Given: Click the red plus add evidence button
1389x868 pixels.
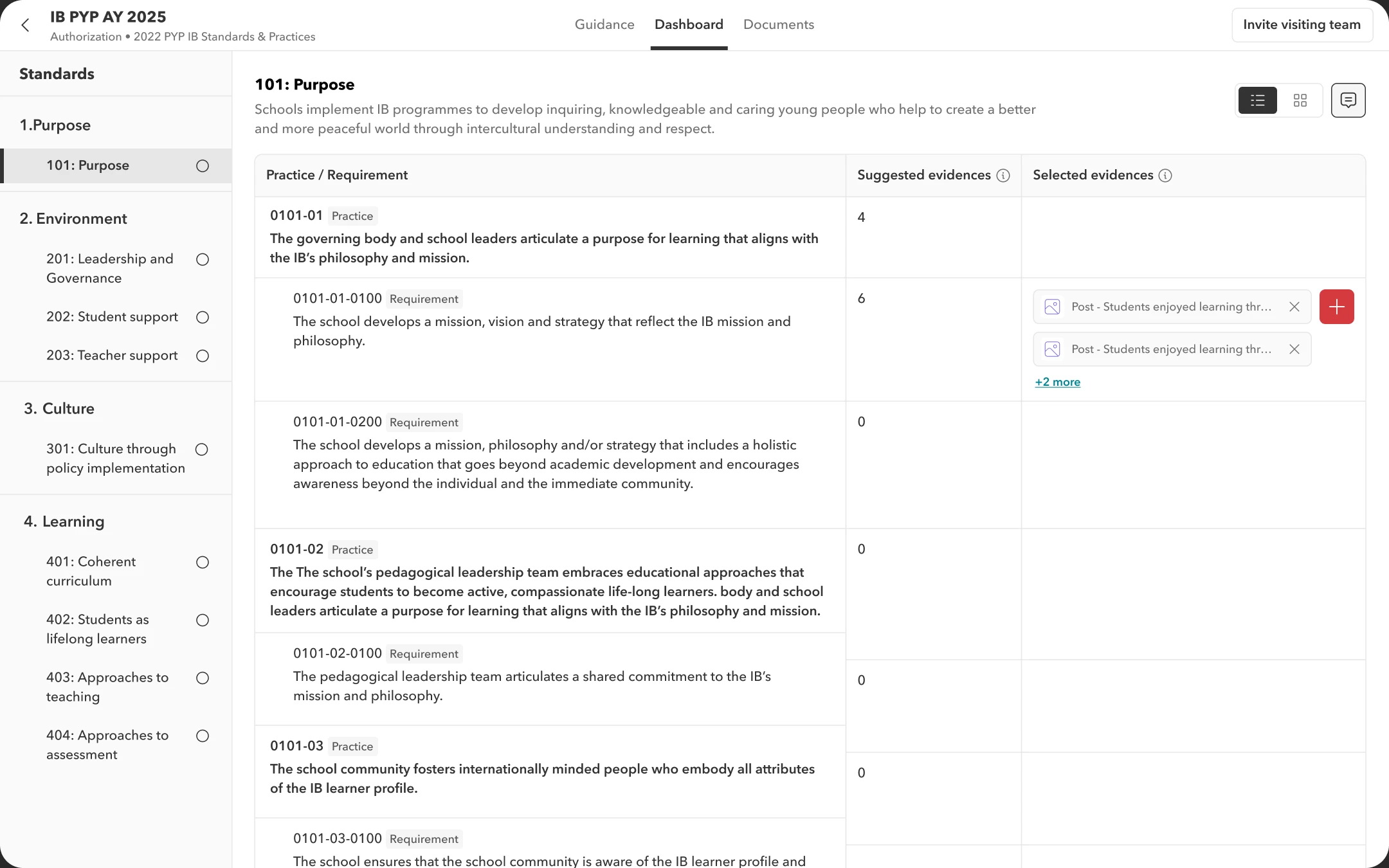Looking at the screenshot, I should tap(1336, 307).
